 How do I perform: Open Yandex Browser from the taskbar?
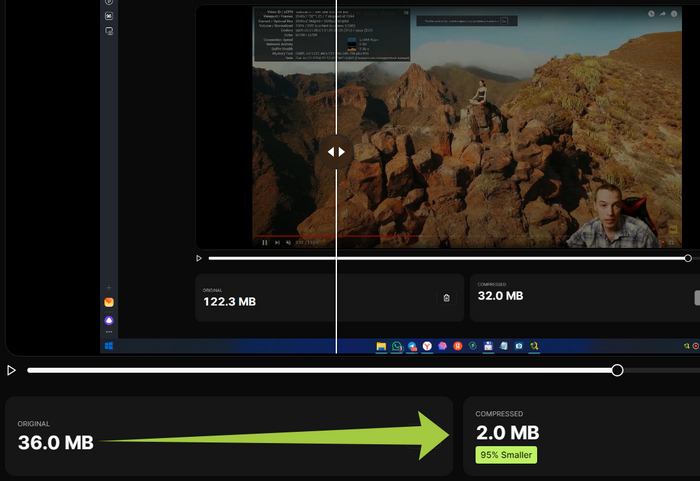(427, 346)
